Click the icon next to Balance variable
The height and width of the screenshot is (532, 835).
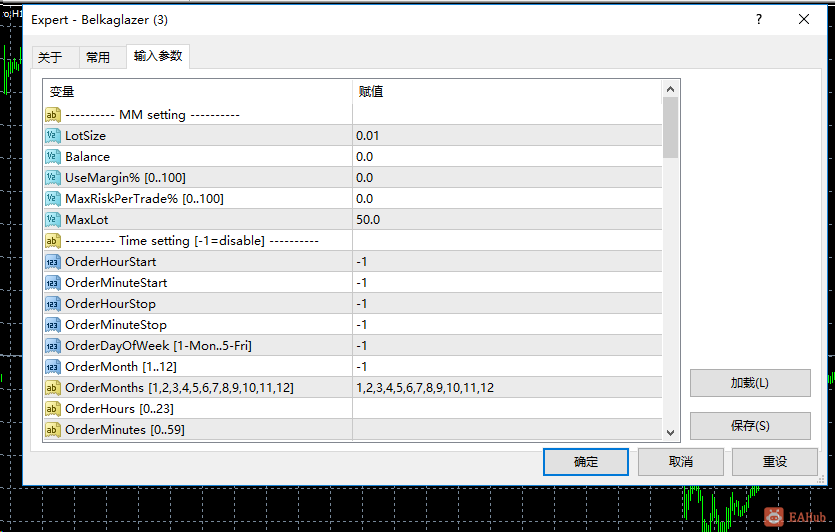[x=52, y=157]
